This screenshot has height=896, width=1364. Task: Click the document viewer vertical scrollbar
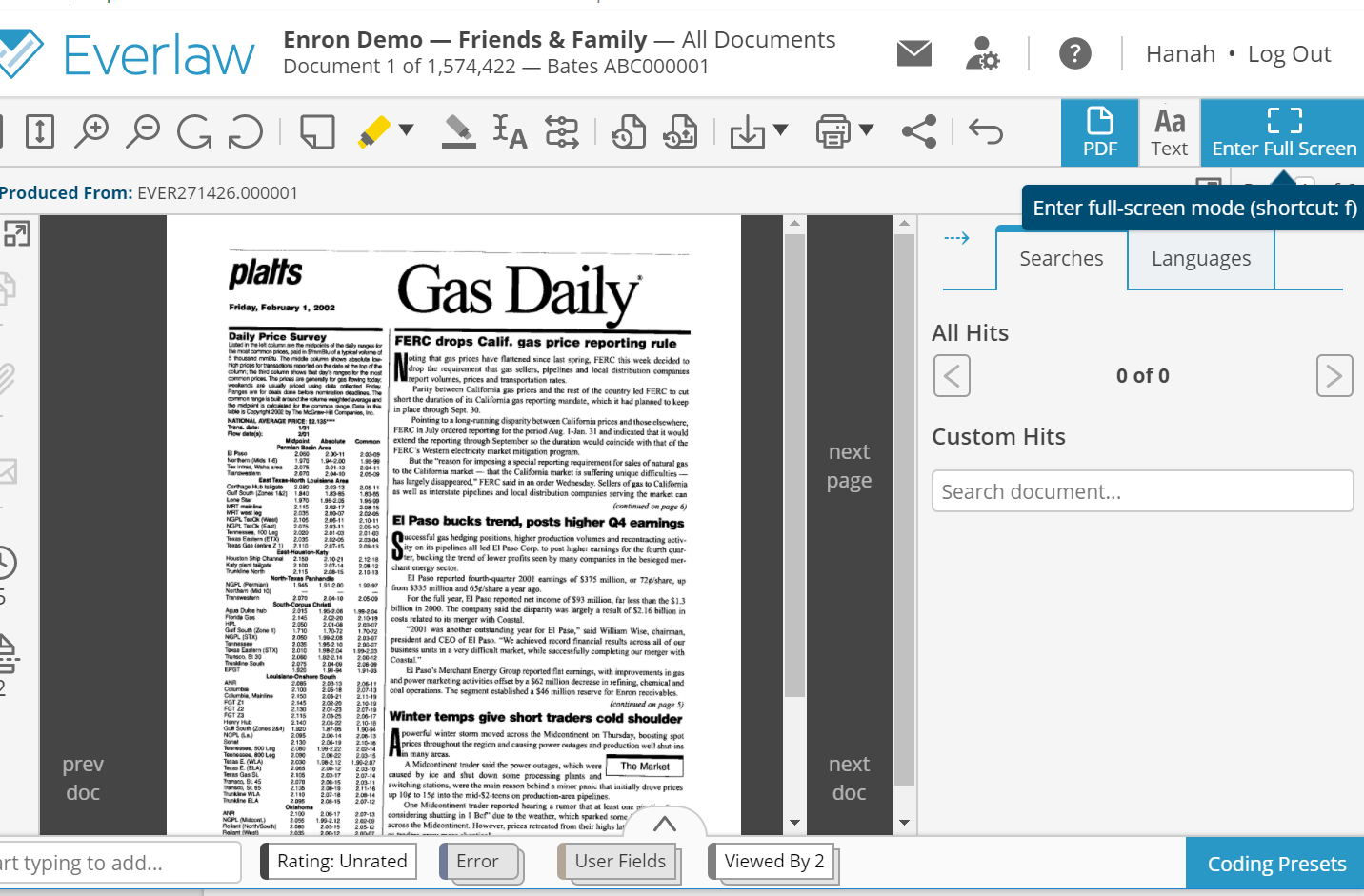click(x=794, y=467)
